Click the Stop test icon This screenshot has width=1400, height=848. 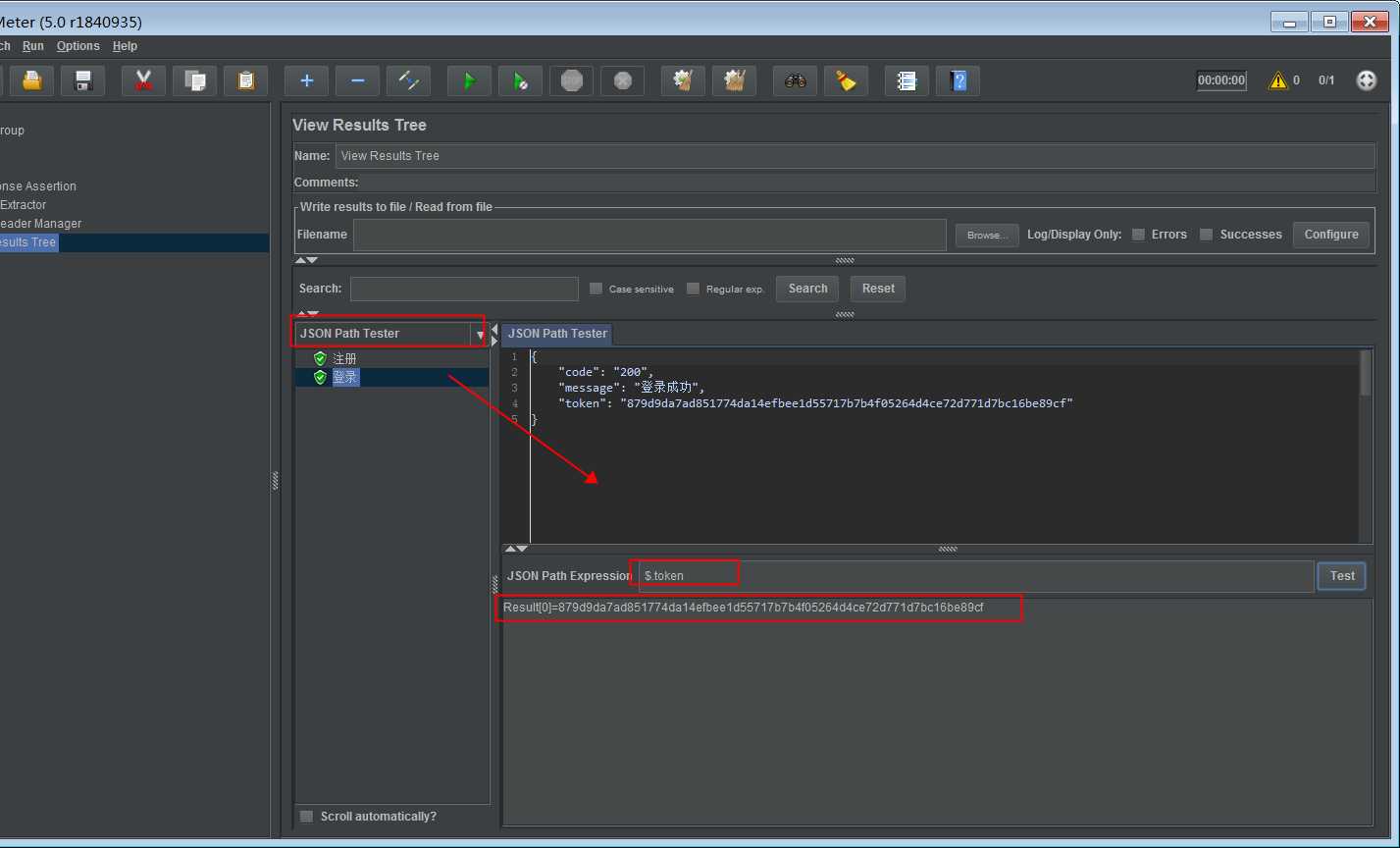click(572, 80)
